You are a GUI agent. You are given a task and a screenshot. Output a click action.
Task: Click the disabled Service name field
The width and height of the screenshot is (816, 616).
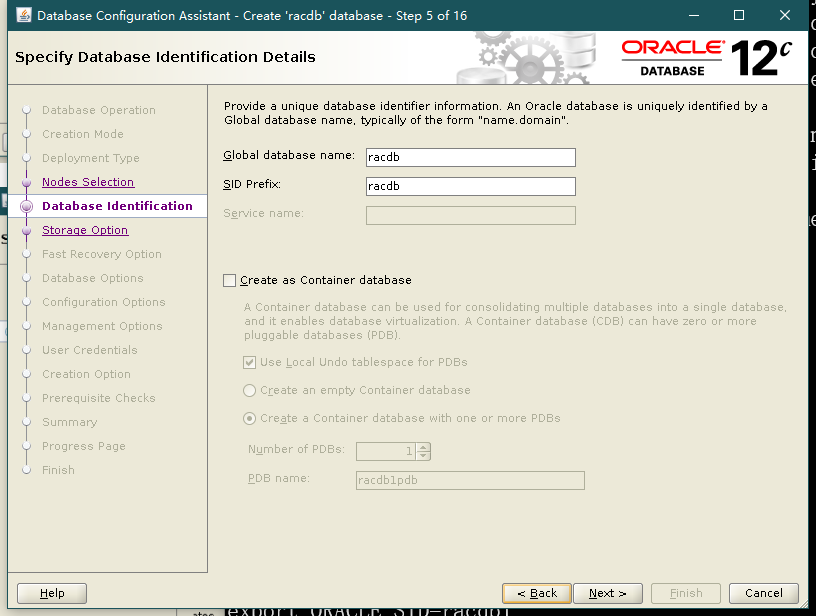tap(470, 215)
